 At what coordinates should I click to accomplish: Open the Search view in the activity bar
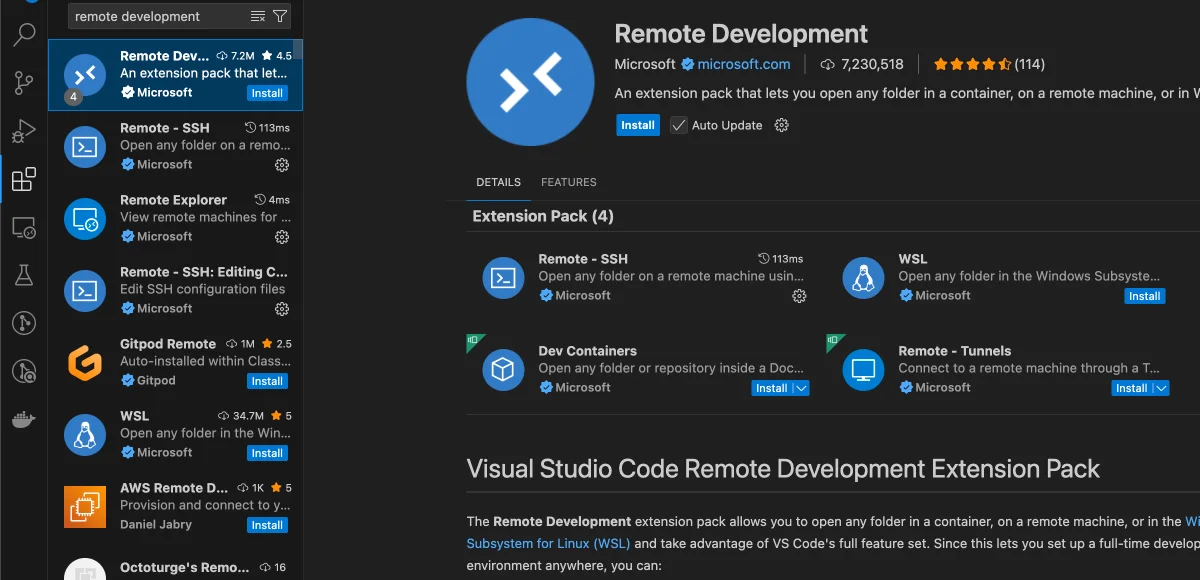(24, 35)
